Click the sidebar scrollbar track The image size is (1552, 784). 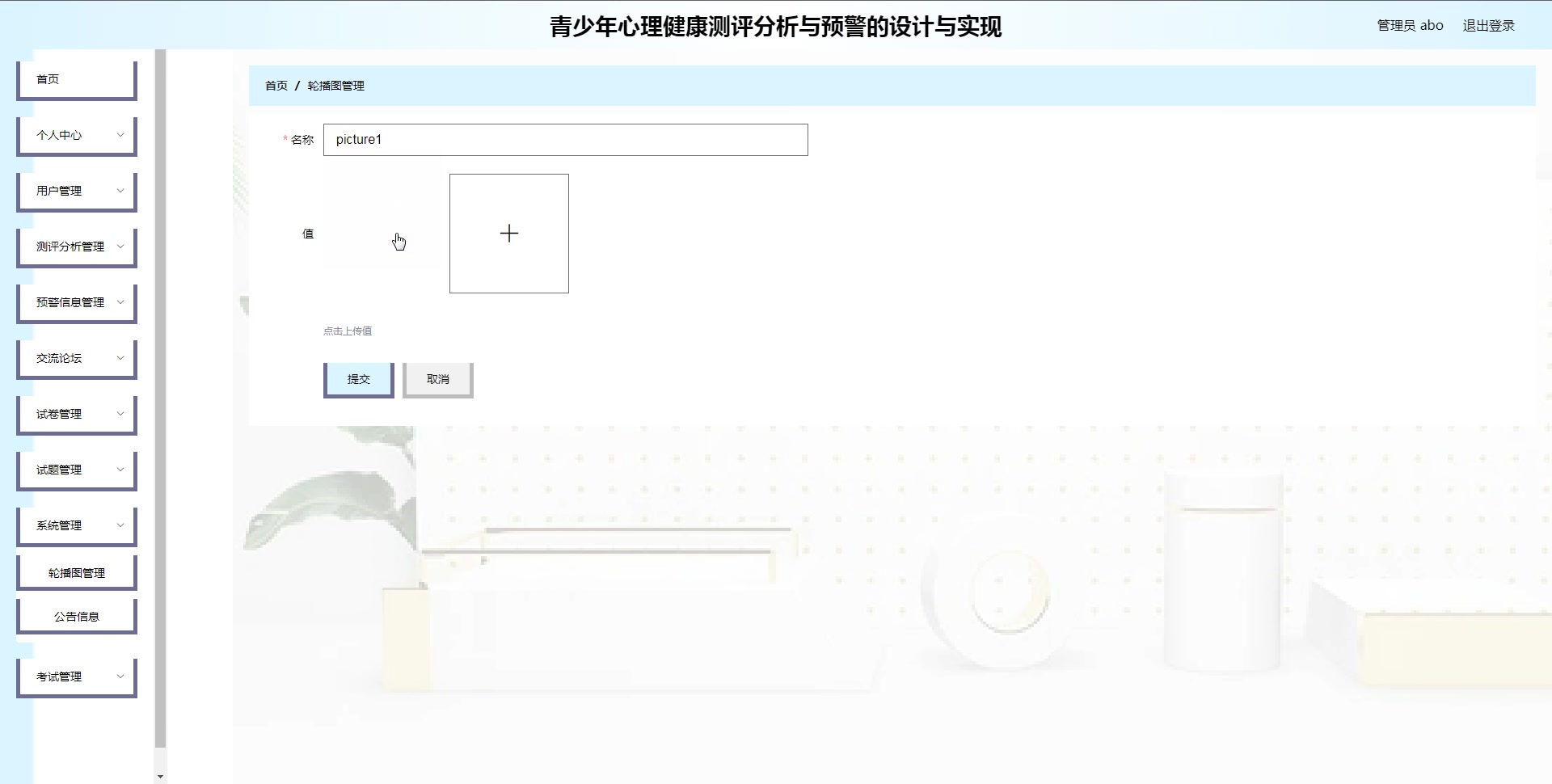(160, 404)
